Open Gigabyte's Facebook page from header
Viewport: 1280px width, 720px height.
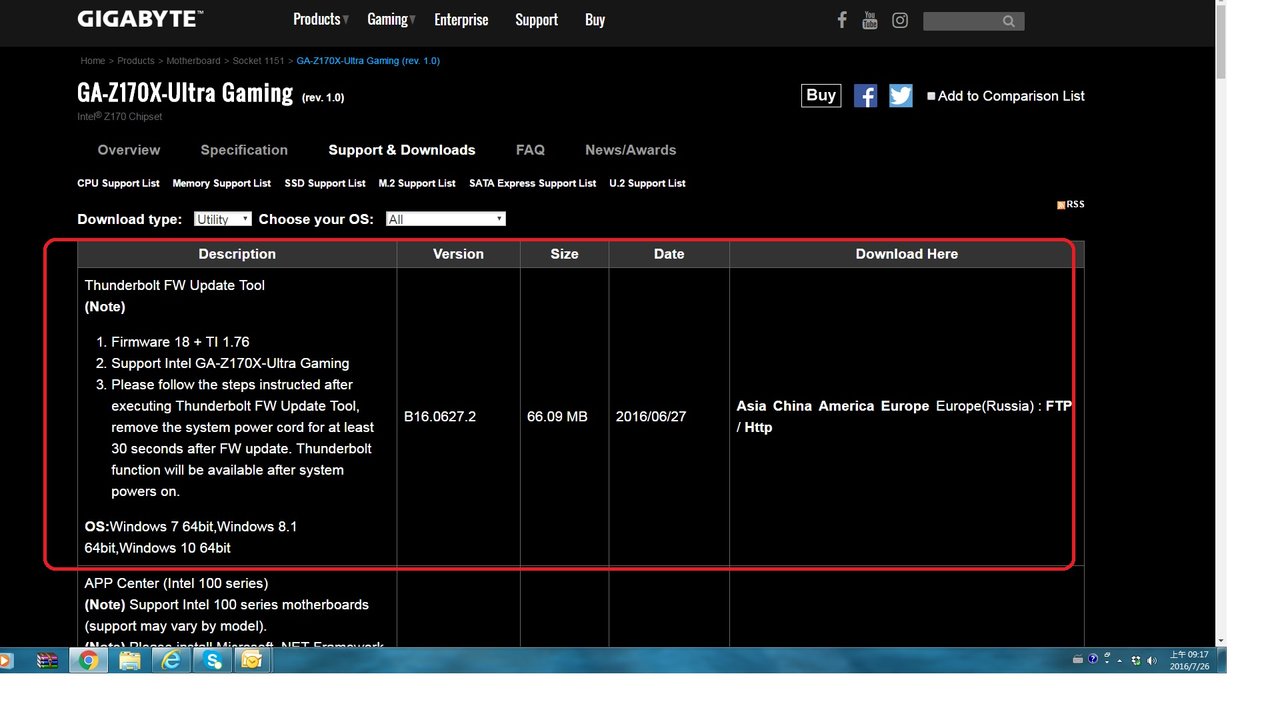841,20
